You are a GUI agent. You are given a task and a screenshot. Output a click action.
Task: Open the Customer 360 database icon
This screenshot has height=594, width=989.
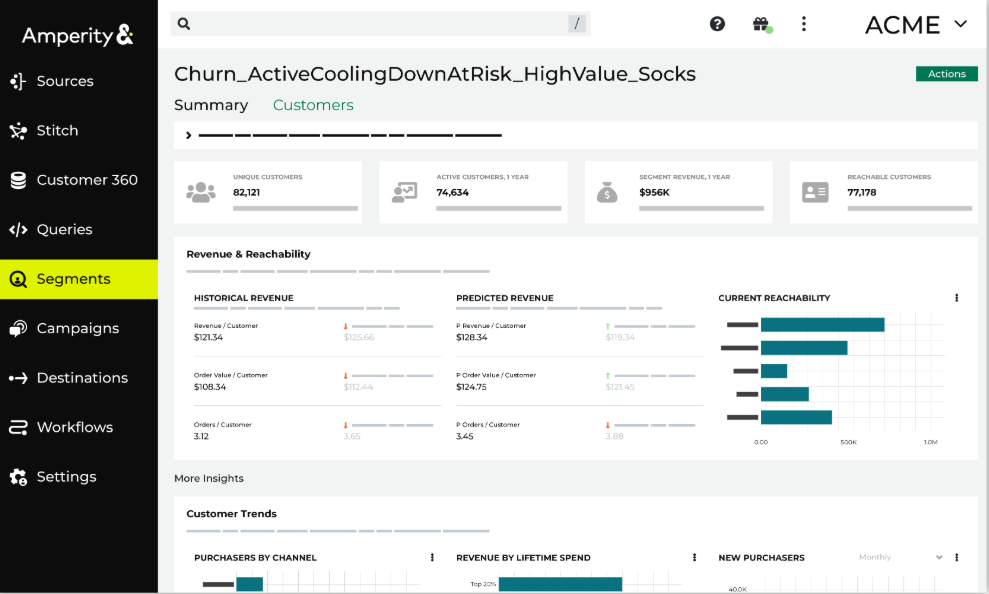coord(18,180)
